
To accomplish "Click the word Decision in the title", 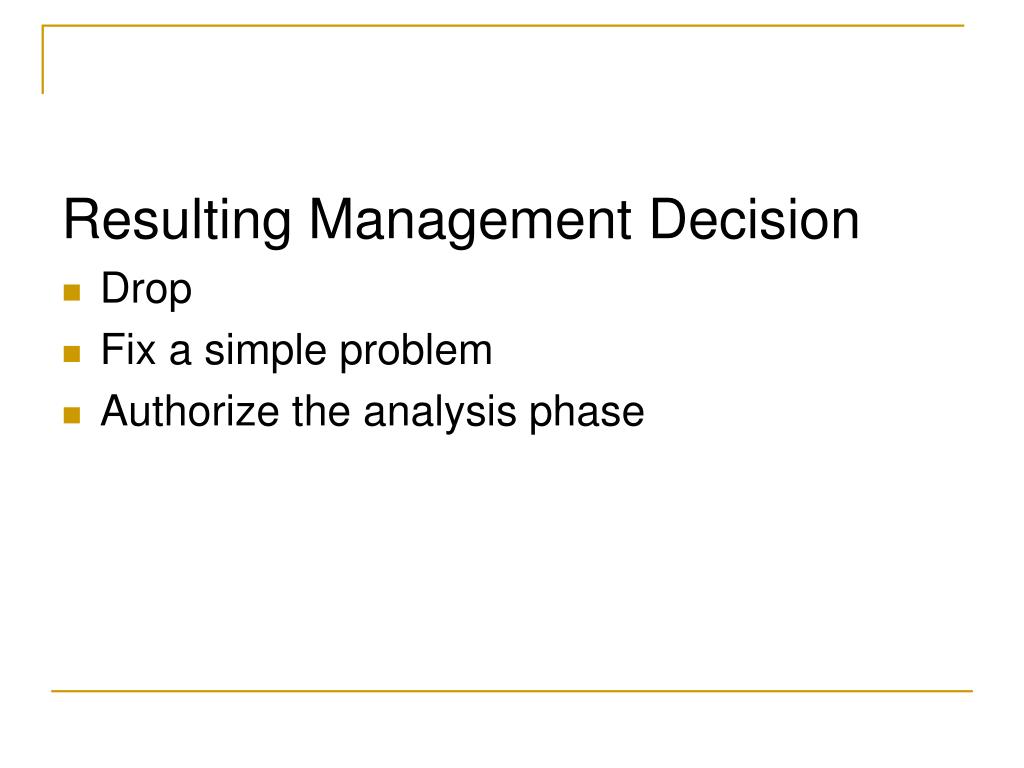I will click(x=754, y=219).
